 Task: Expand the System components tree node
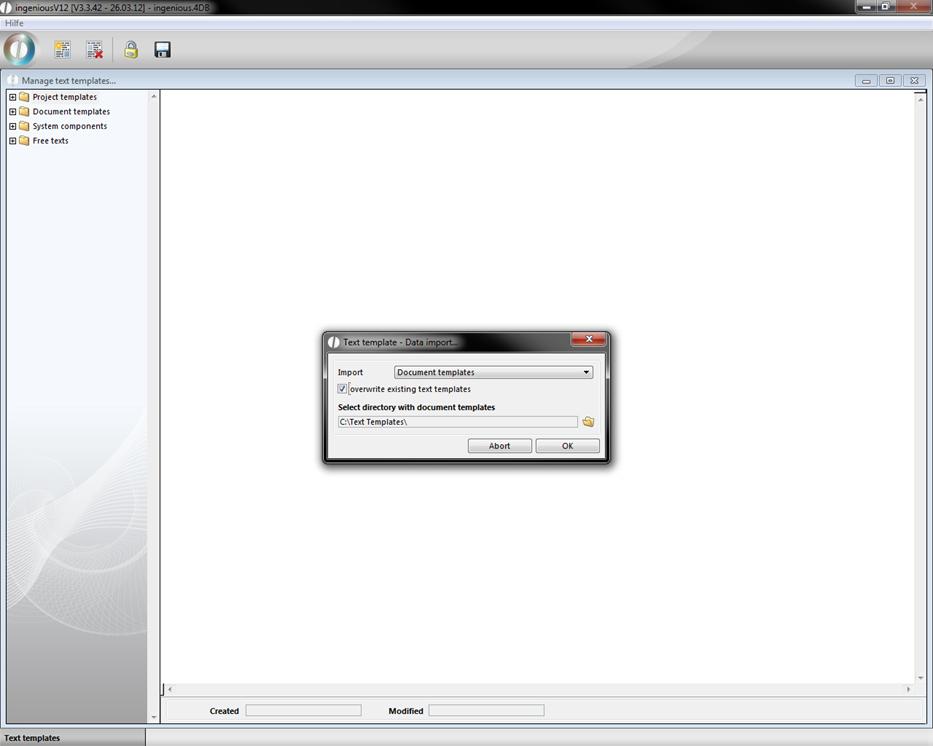12,126
